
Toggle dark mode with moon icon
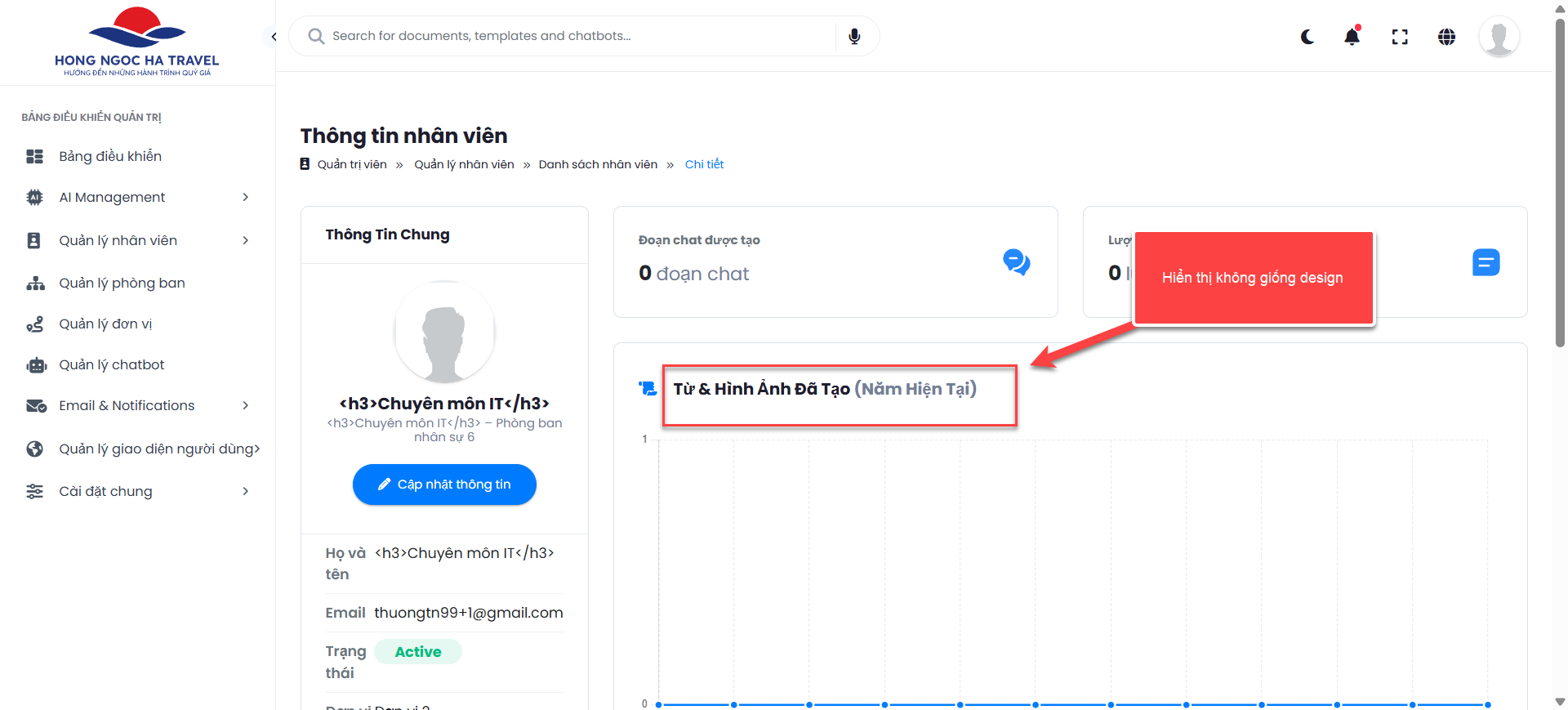tap(1307, 37)
